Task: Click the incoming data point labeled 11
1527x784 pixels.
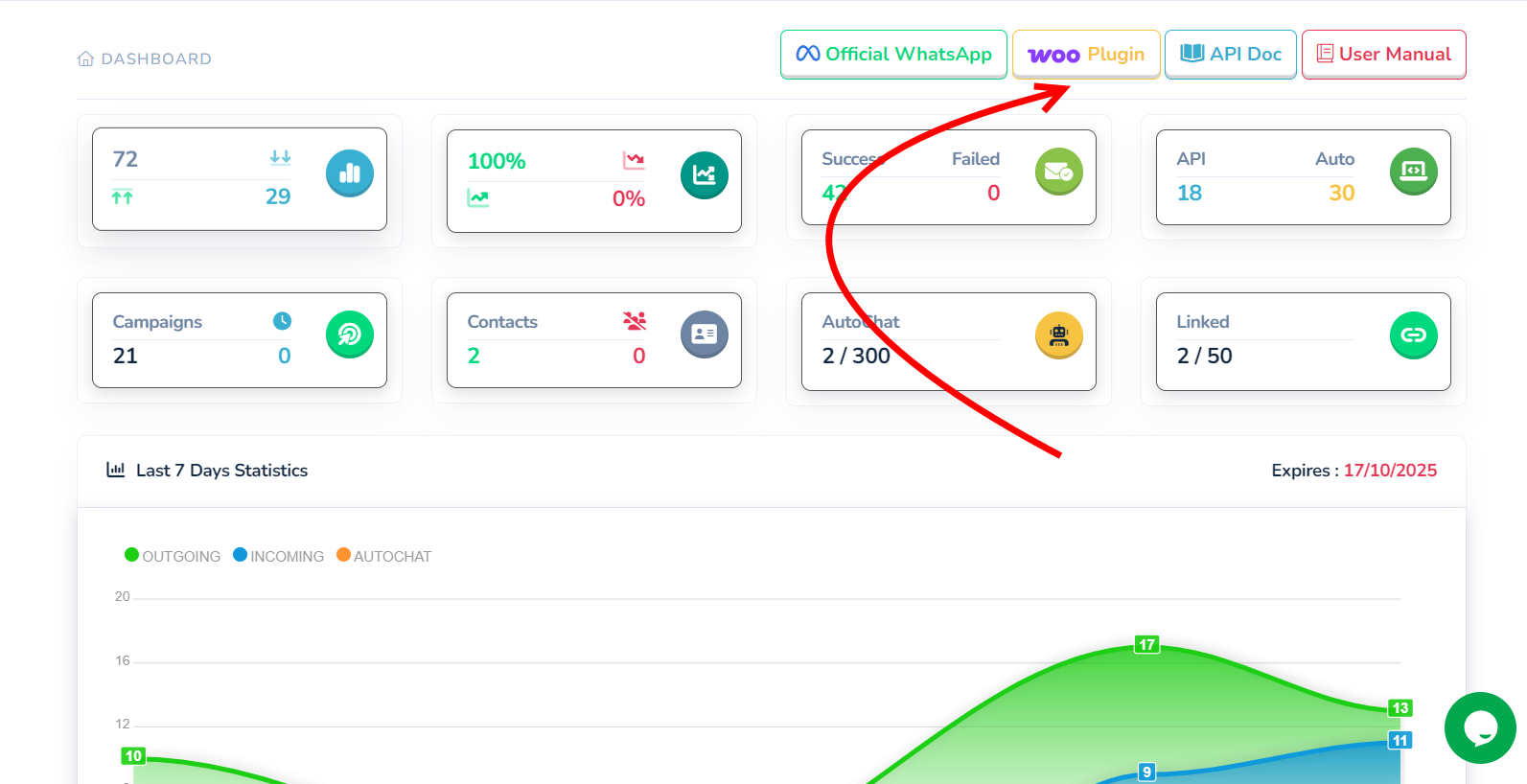Action: (x=1400, y=741)
